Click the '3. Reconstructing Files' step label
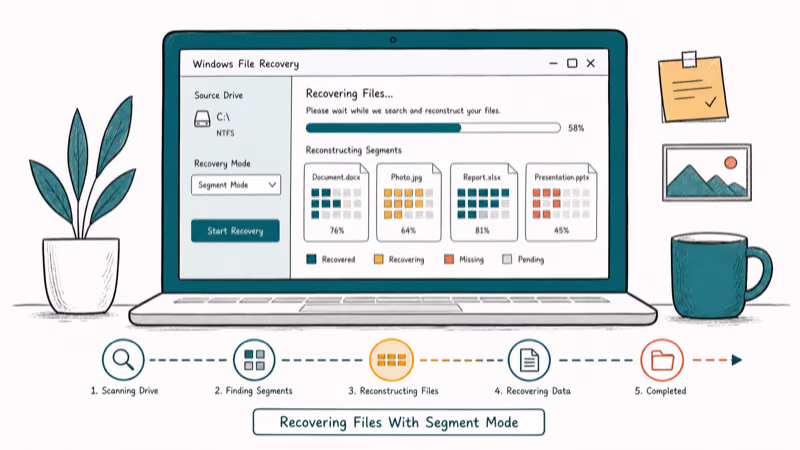Image resolution: width=800 pixels, height=450 pixels. tap(393, 391)
